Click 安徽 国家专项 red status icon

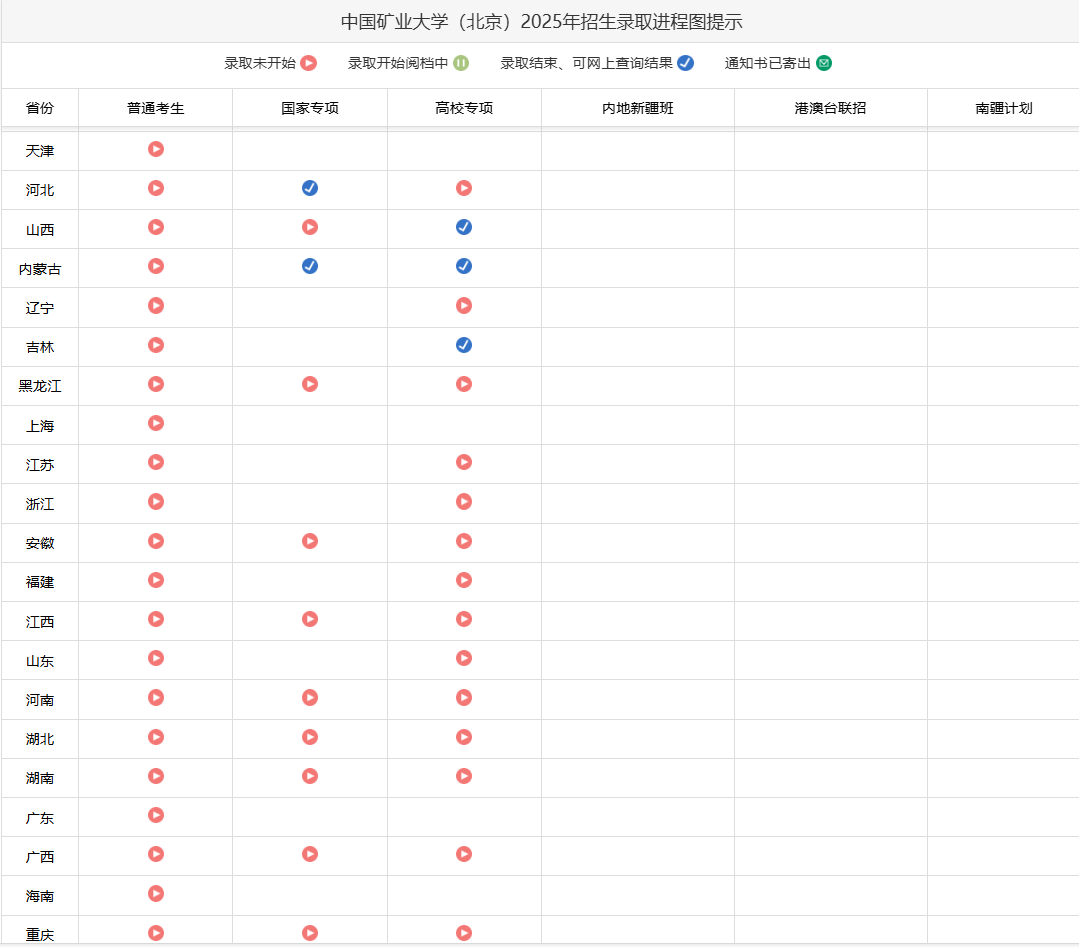(310, 541)
